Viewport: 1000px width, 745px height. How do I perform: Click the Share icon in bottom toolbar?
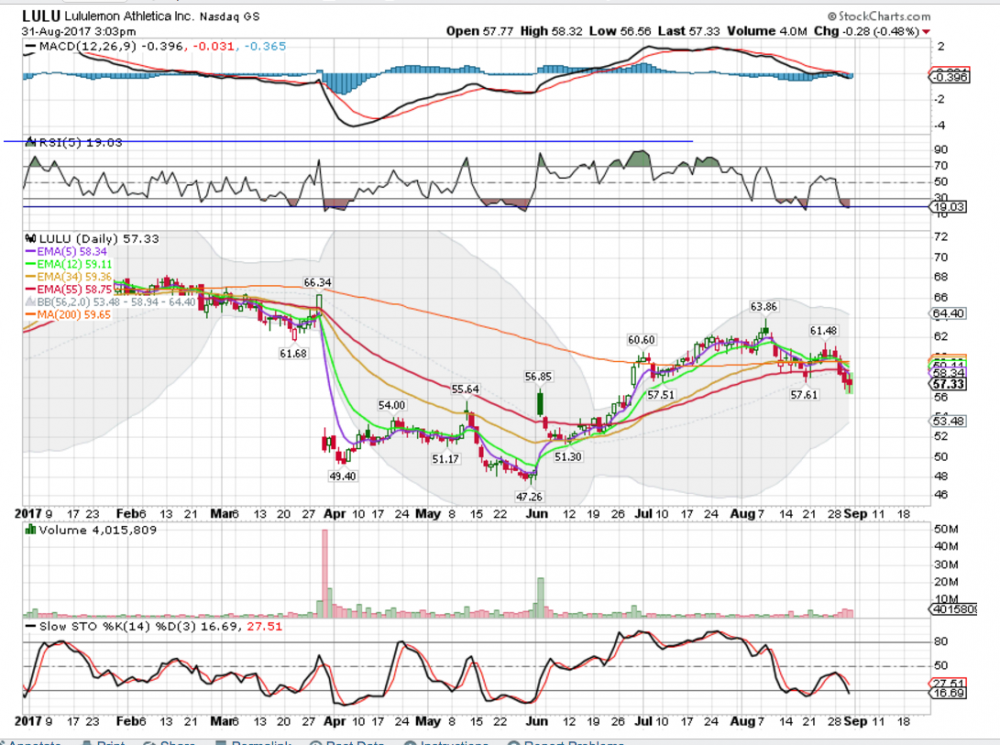[x=165, y=742]
